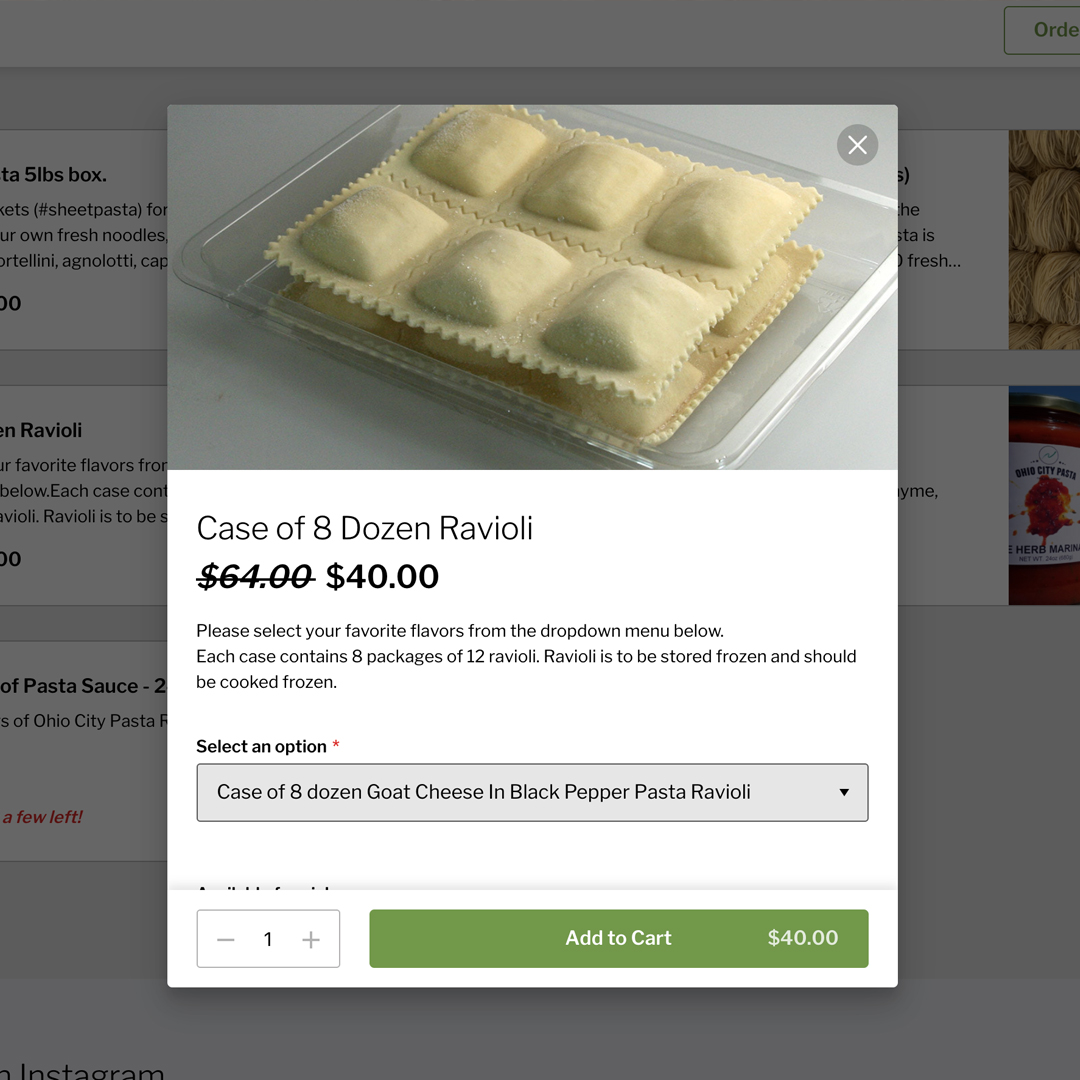Click the Instagram heading at page bottom

(x=90, y=1071)
